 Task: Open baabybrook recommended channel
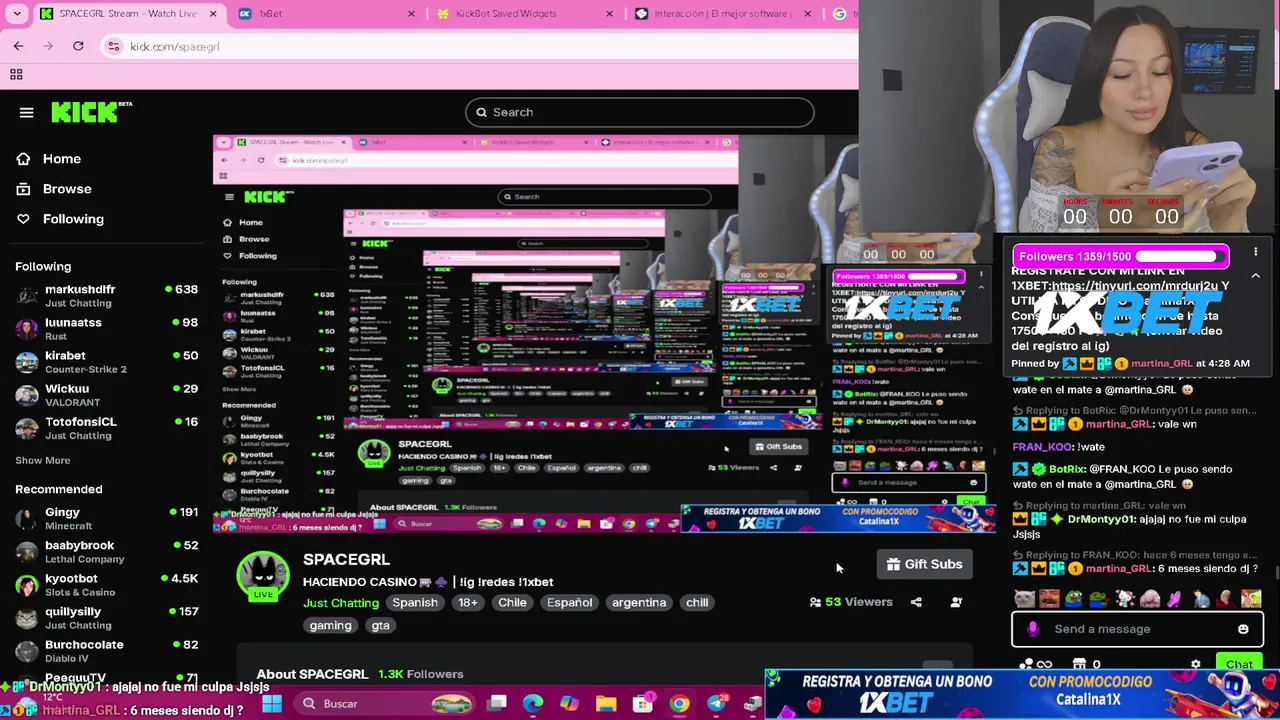point(106,552)
